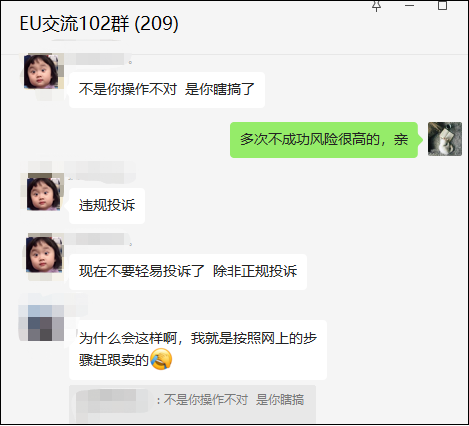The image size is (469, 426).
Task: Jump to quoted message 不是你操作不对 是你瞎搞
Action: pos(192,405)
